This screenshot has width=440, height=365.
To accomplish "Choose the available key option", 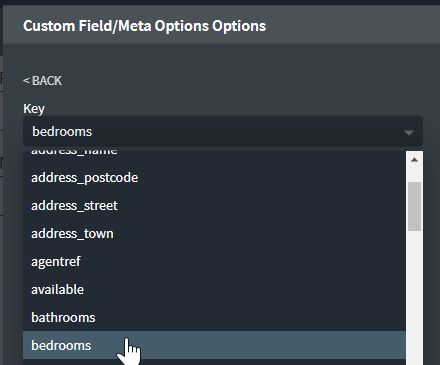I will [x=214, y=290].
